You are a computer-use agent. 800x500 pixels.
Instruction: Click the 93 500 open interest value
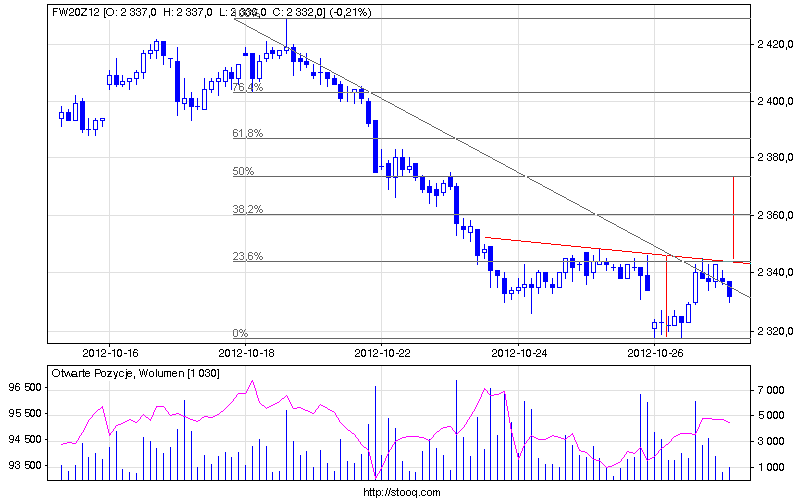(25, 466)
